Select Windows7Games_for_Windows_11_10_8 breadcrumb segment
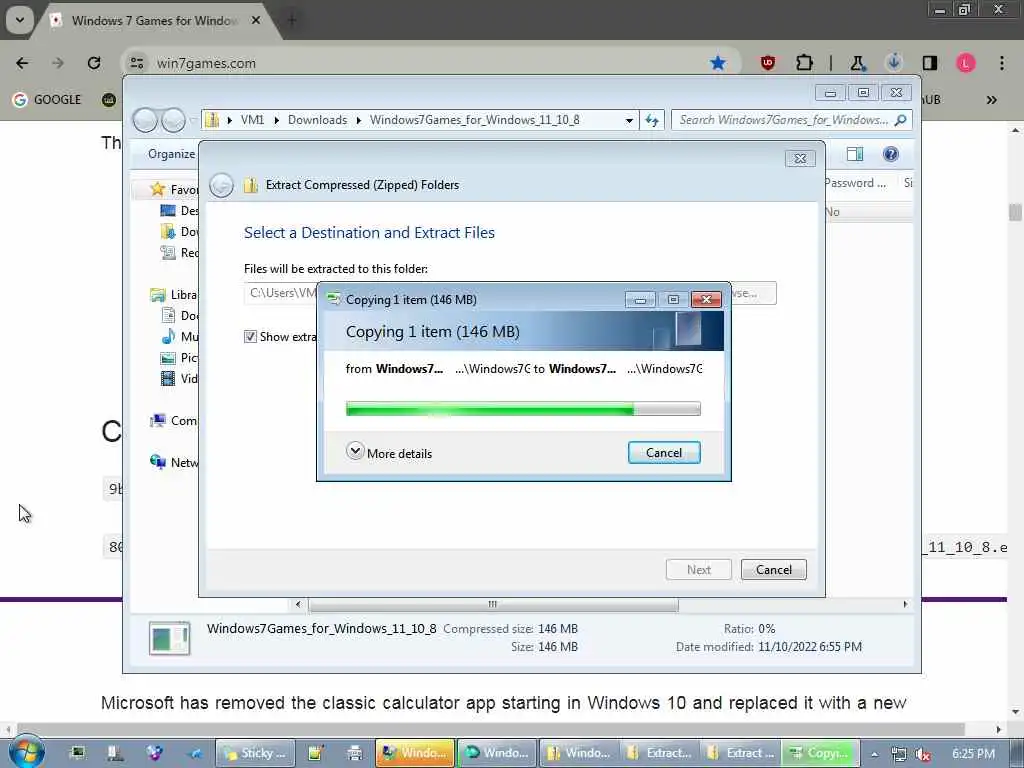The height and width of the screenshot is (768, 1024). point(475,120)
